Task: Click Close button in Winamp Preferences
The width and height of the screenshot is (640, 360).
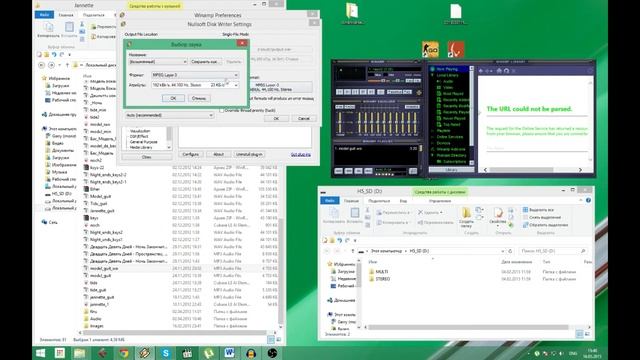Action: point(147,157)
